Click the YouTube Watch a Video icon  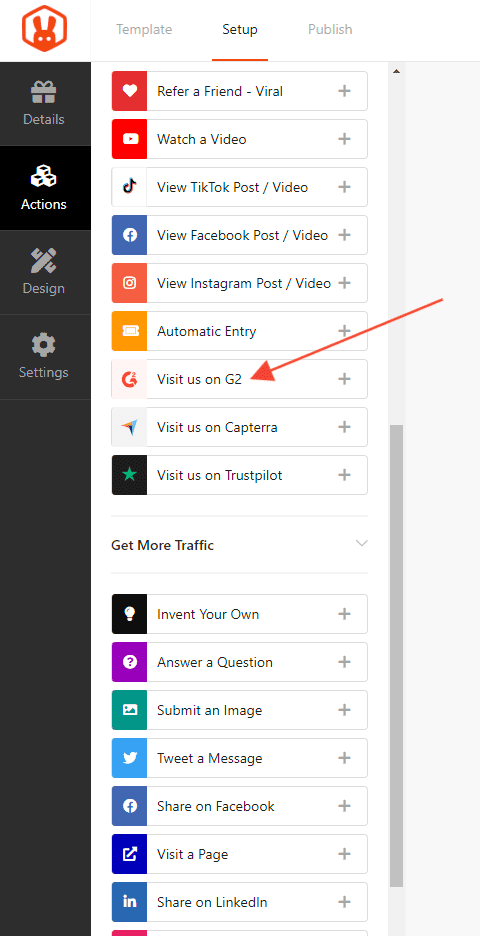pyautogui.click(x=130, y=139)
